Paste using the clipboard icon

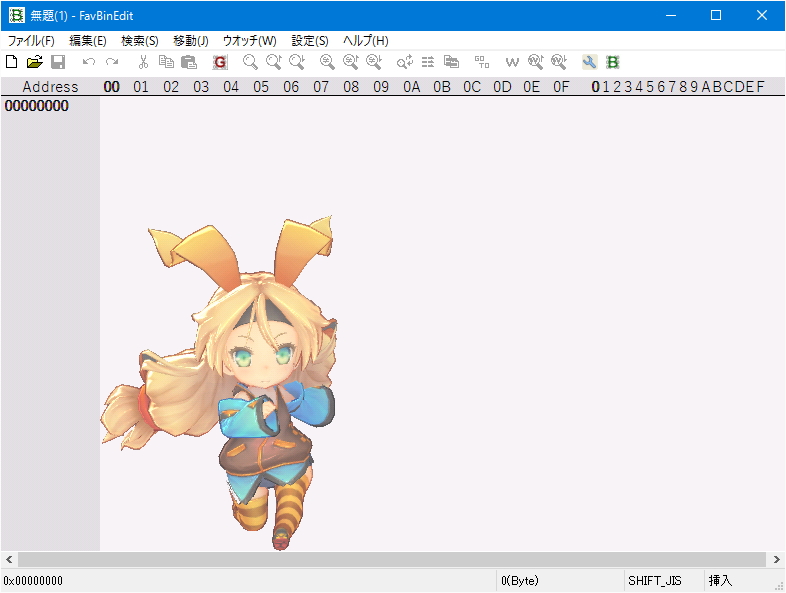coord(189,62)
